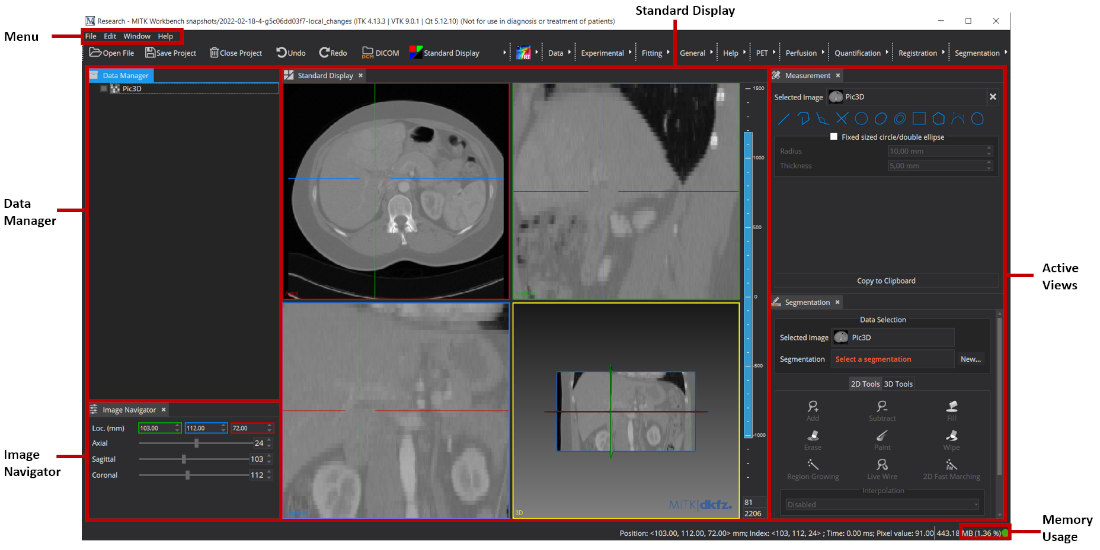1100x550 pixels.
Task: Clear the Measurement selected image with X button
Action: [x=992, y=97]
